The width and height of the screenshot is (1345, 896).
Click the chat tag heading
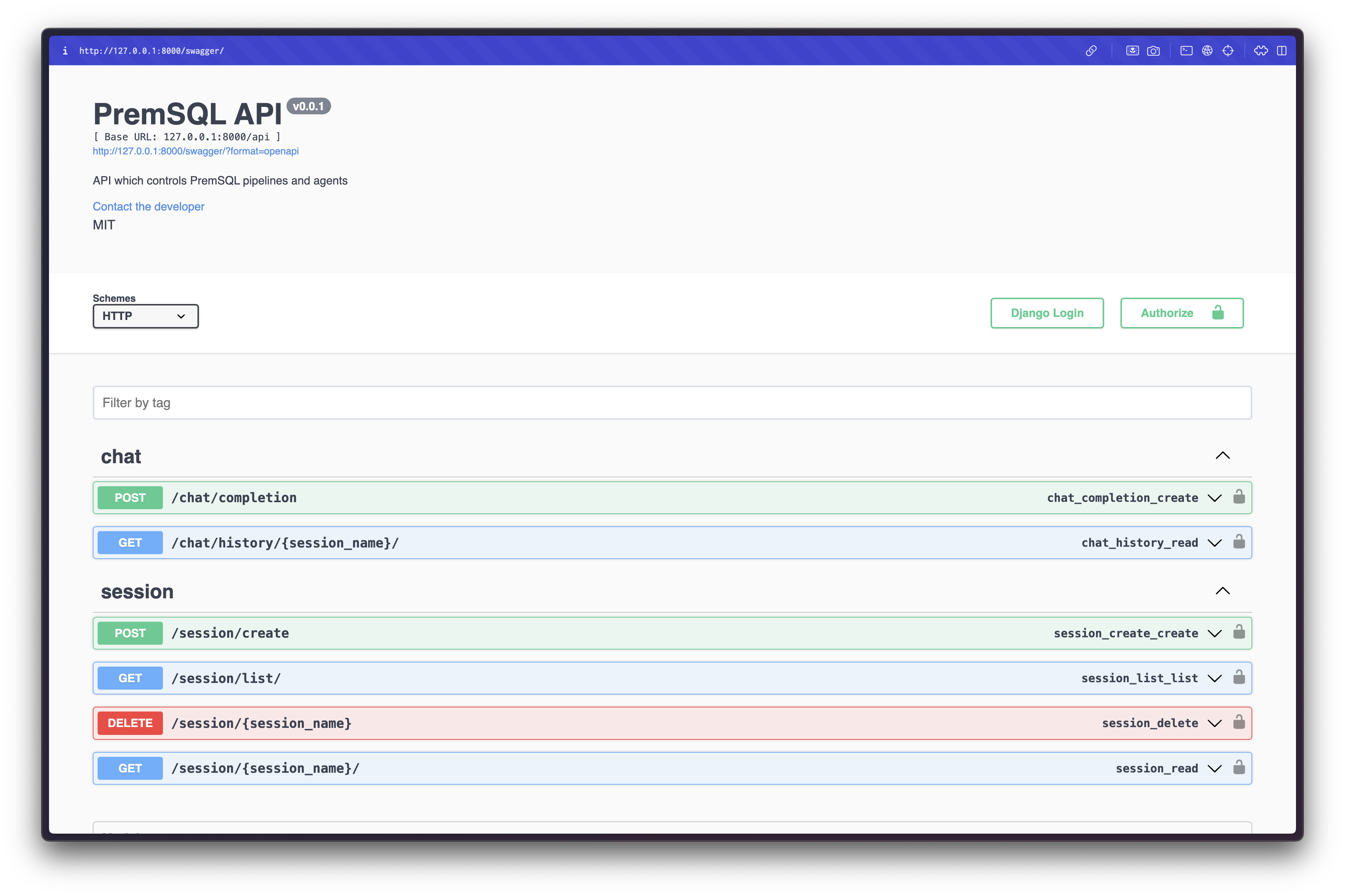(x=121, y=457)
